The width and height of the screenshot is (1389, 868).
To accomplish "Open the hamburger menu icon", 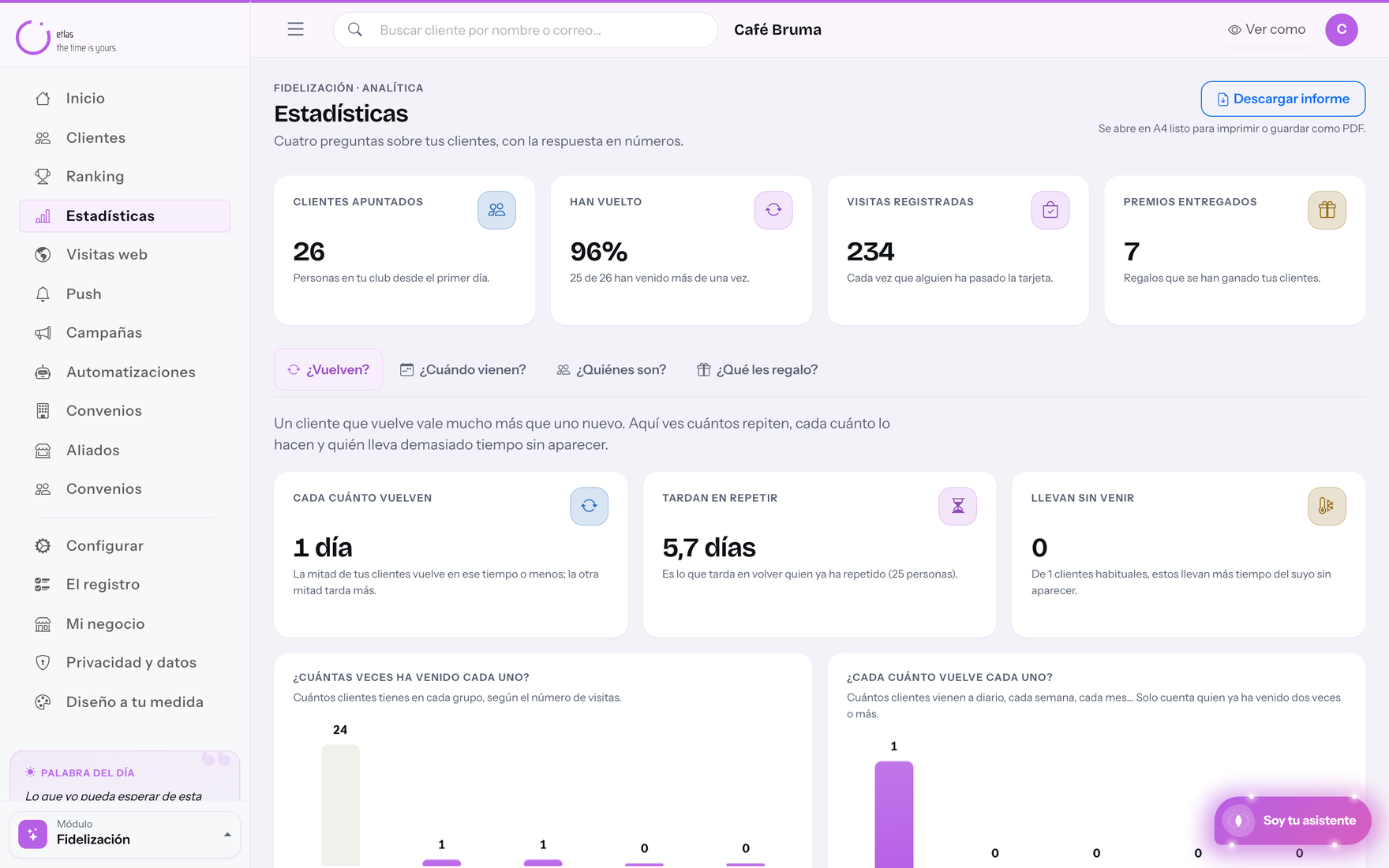I will [295, 29].
